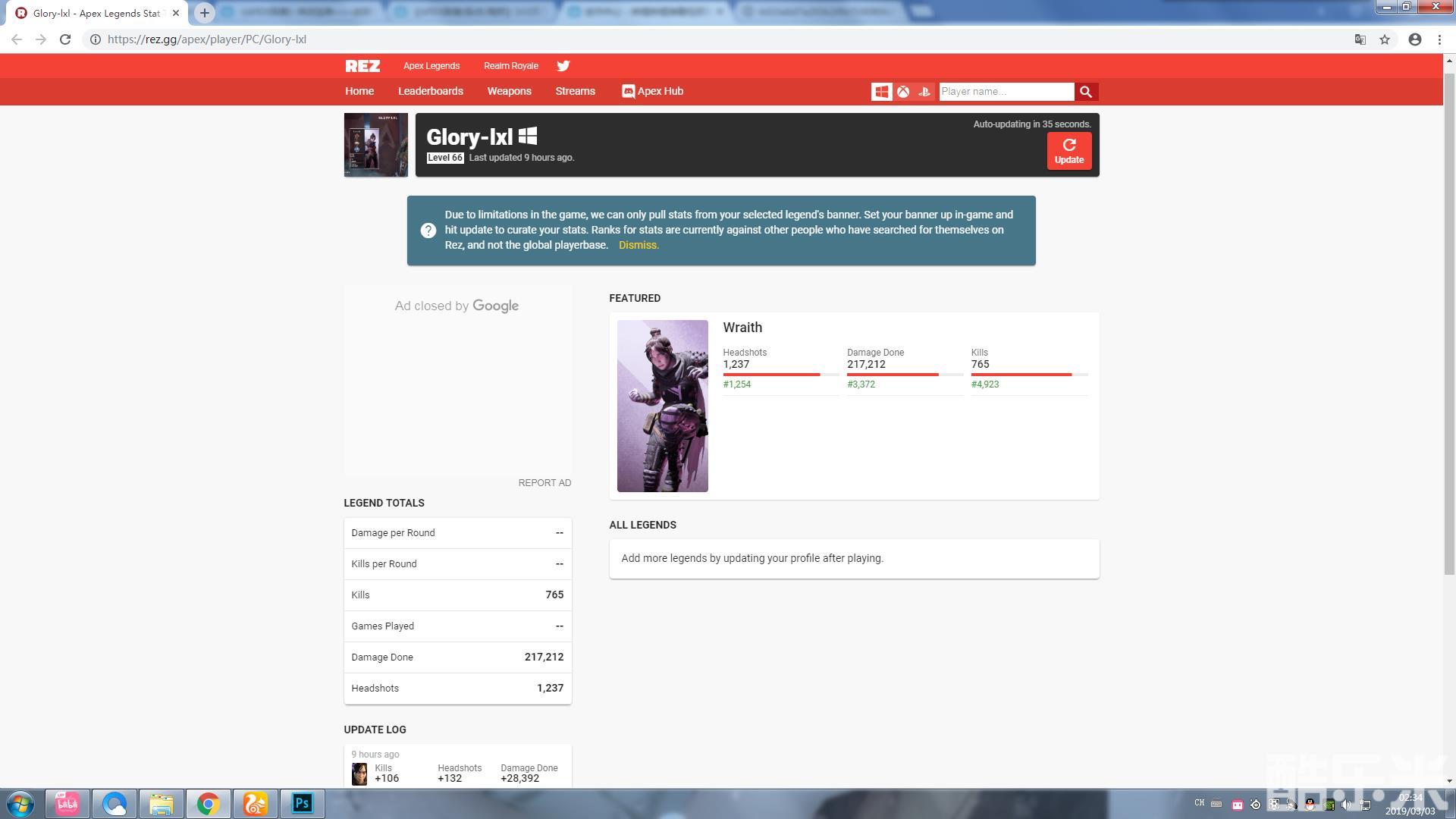Select the Damage per Round row

457,533
